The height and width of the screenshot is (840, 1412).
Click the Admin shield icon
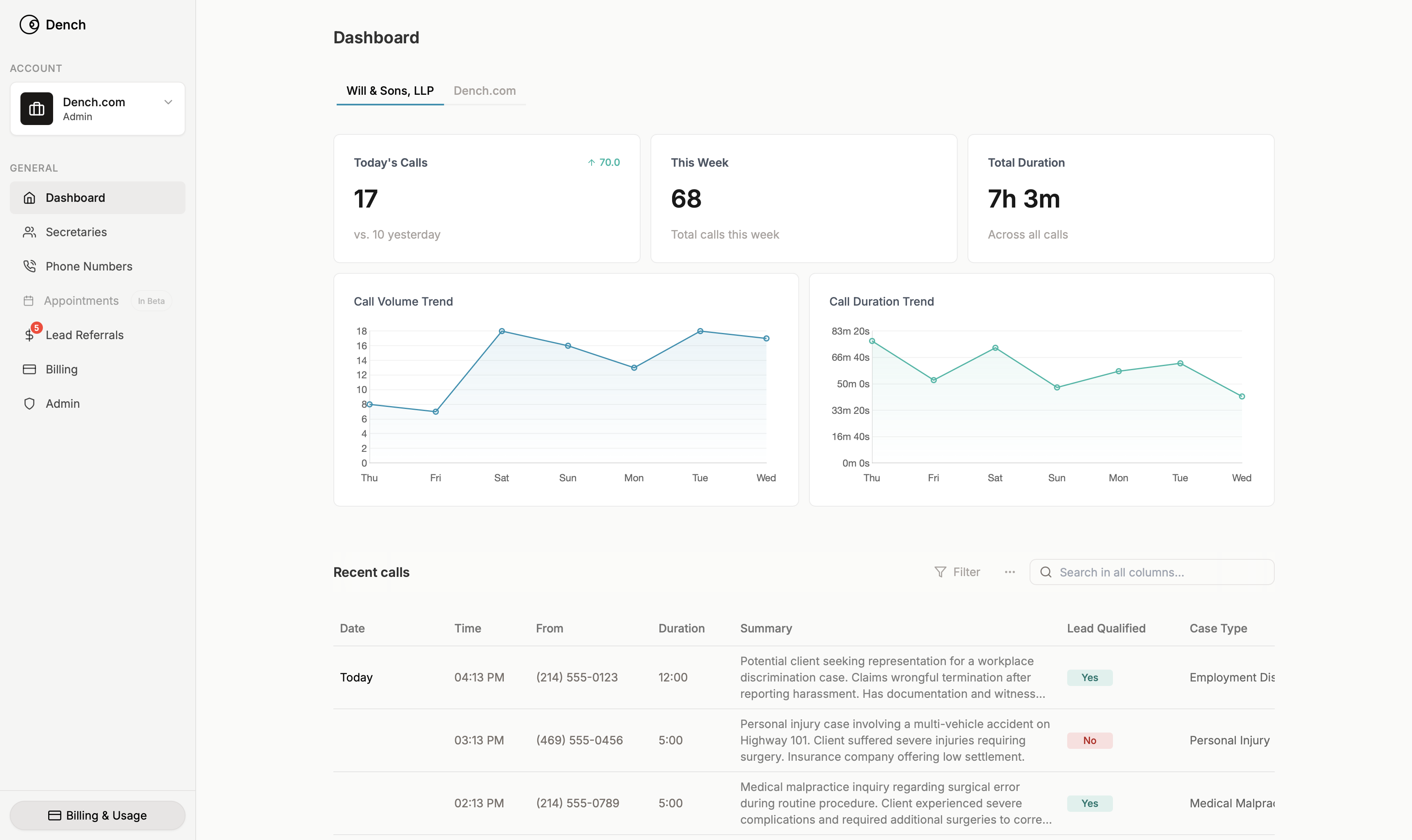coord(29,404)
